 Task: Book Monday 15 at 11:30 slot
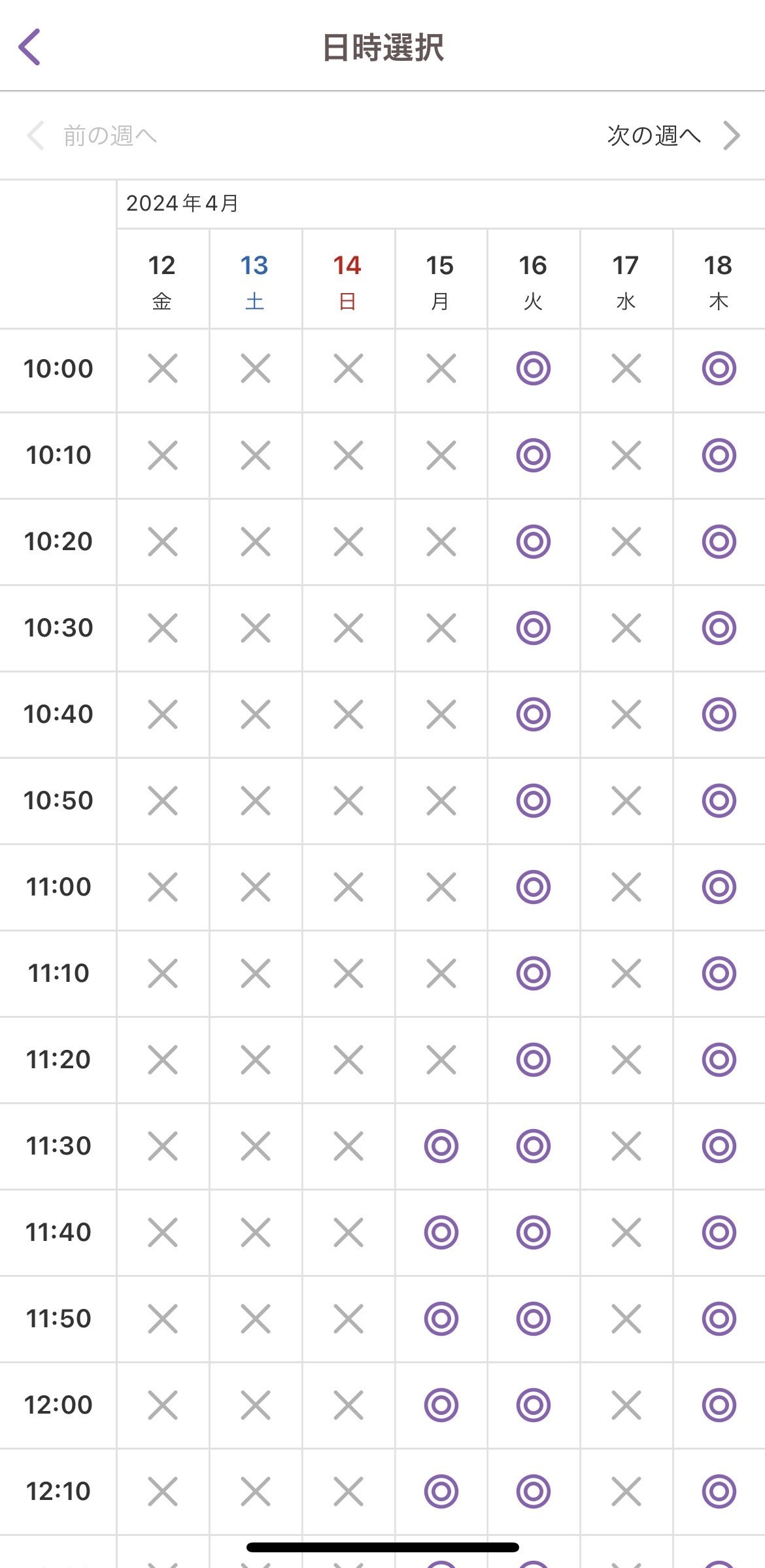coord(441,1145)
